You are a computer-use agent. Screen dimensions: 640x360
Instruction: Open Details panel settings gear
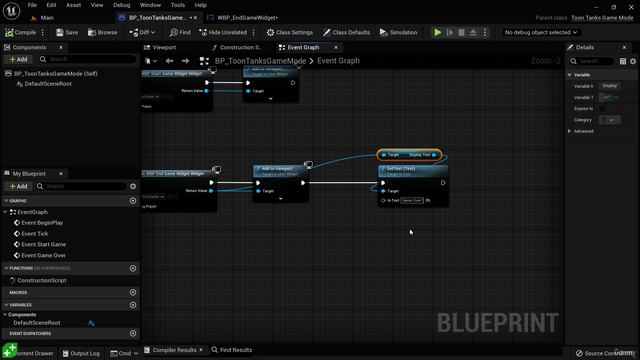coord(633,61)
